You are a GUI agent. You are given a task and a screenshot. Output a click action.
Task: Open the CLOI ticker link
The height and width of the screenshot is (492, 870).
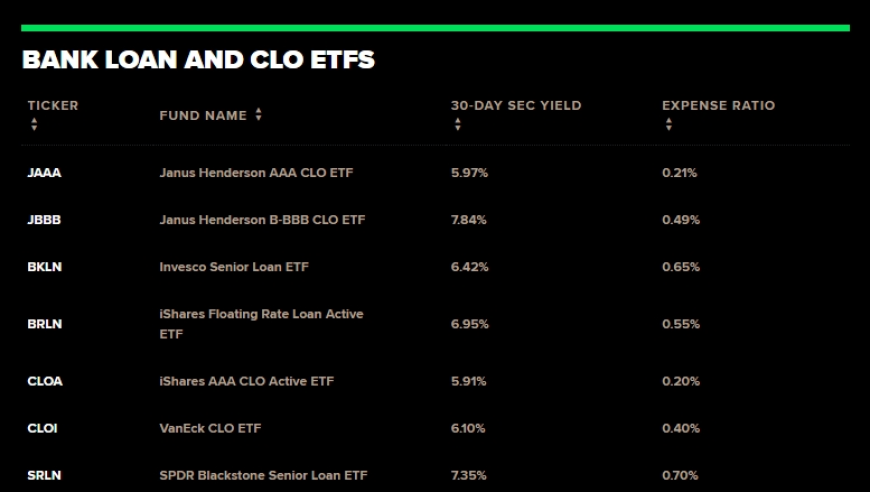pyautogui.click(x=43, y=428)
